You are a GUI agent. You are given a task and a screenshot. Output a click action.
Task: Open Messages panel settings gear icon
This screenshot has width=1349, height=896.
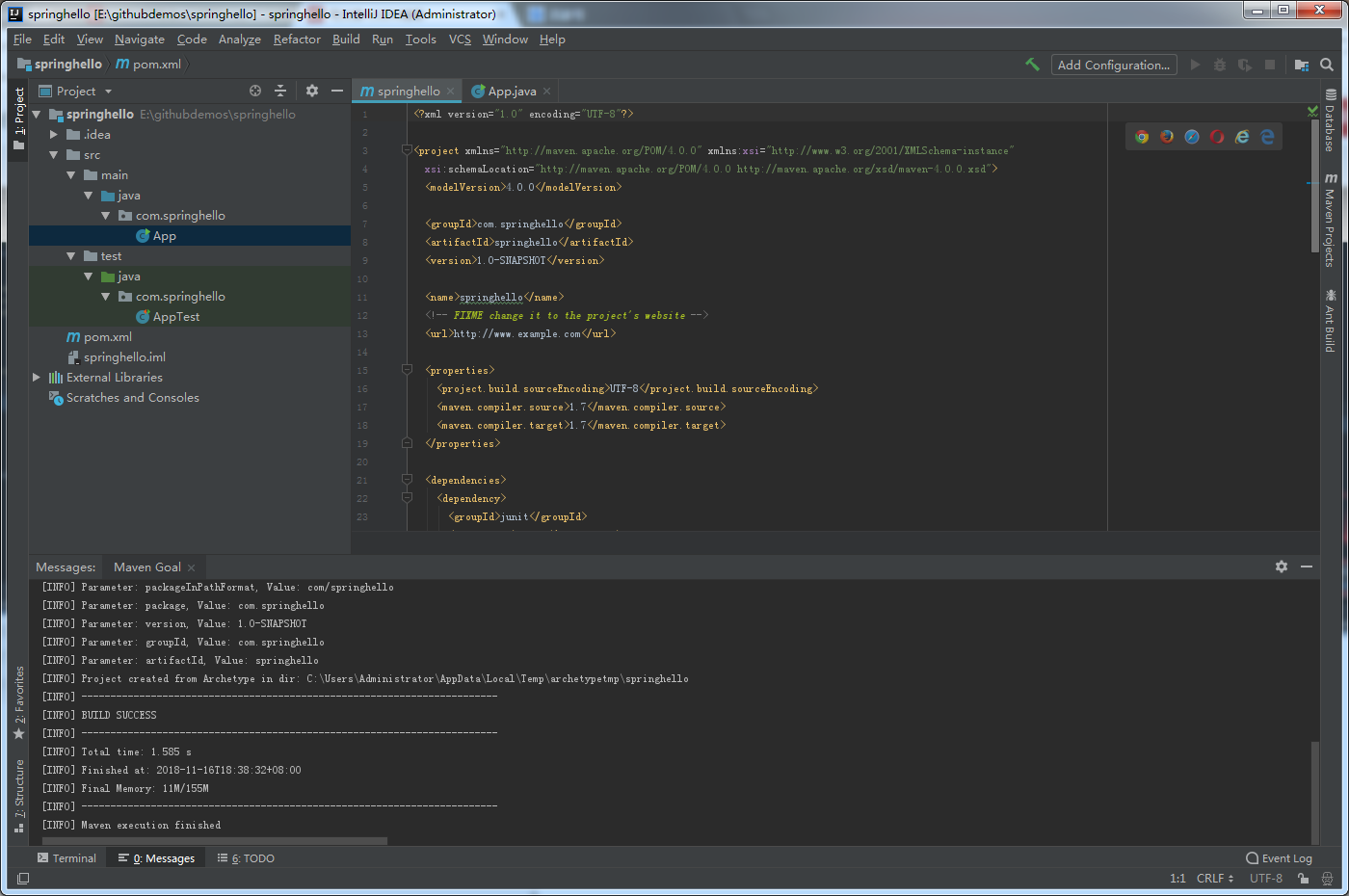(1282, 567)
